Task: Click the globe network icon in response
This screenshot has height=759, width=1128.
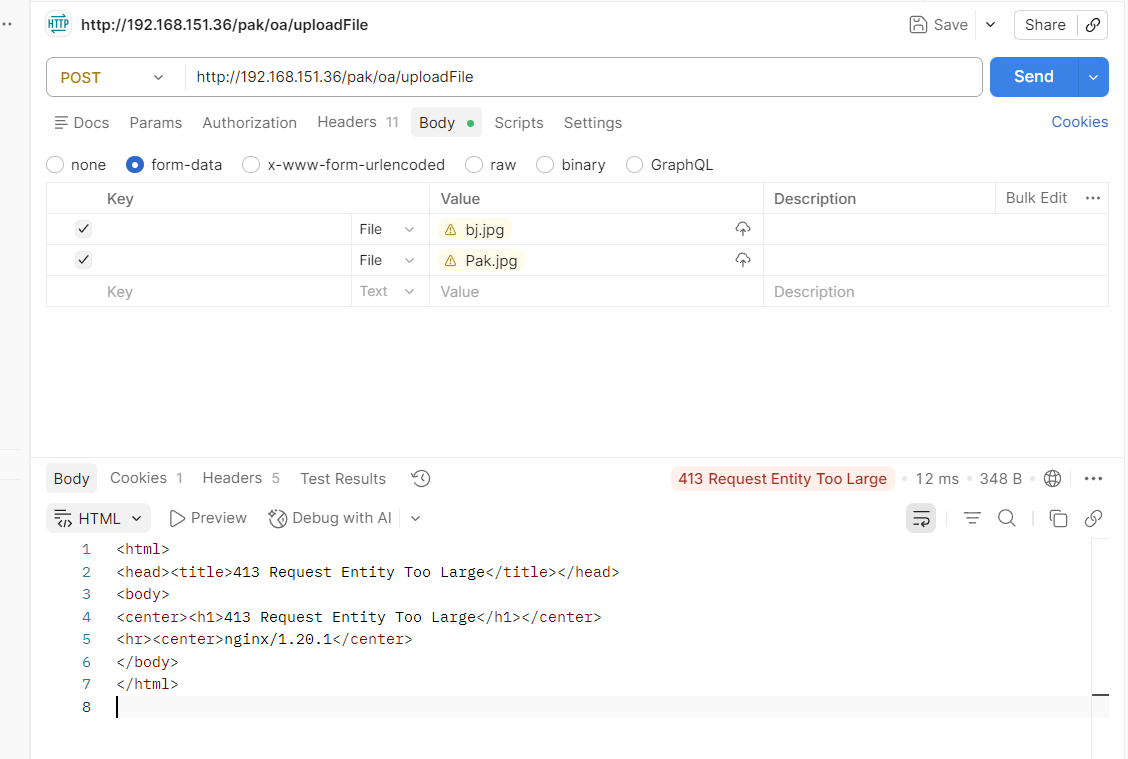Action: click(x=1052, y=478)
